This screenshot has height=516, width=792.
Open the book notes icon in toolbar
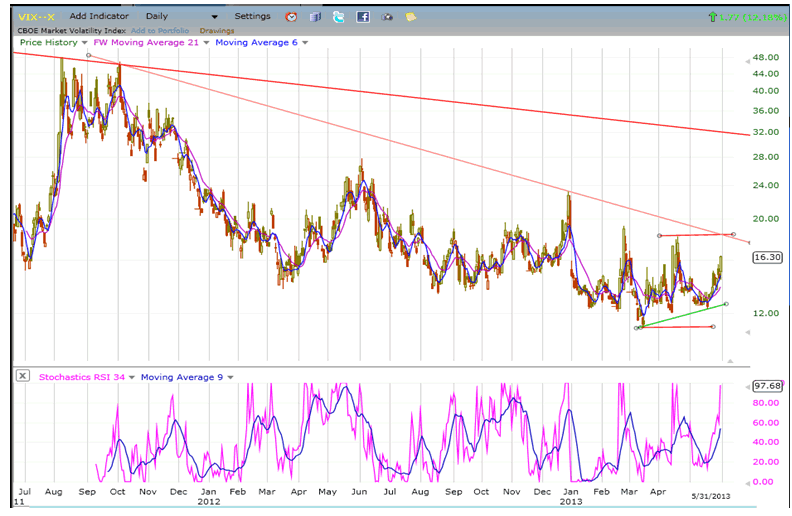pos(315,17)
